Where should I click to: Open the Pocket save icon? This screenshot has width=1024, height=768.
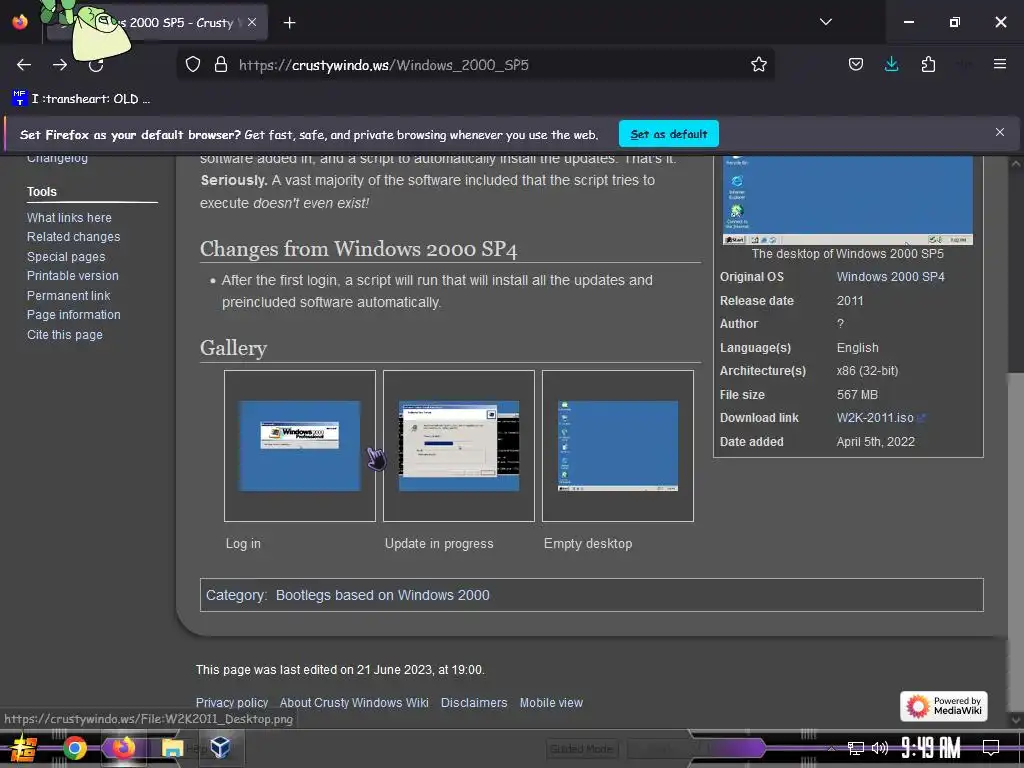(x=856, y=64)
